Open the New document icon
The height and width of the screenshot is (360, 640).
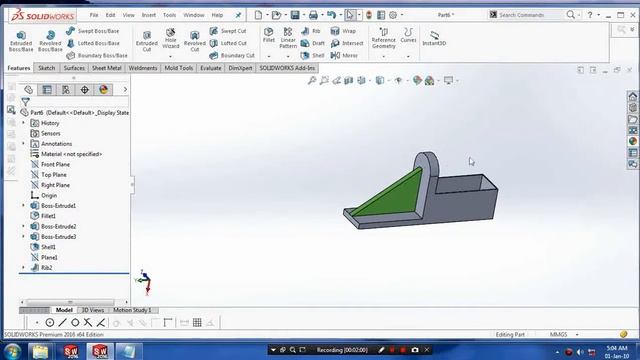(x=258, y=15)
